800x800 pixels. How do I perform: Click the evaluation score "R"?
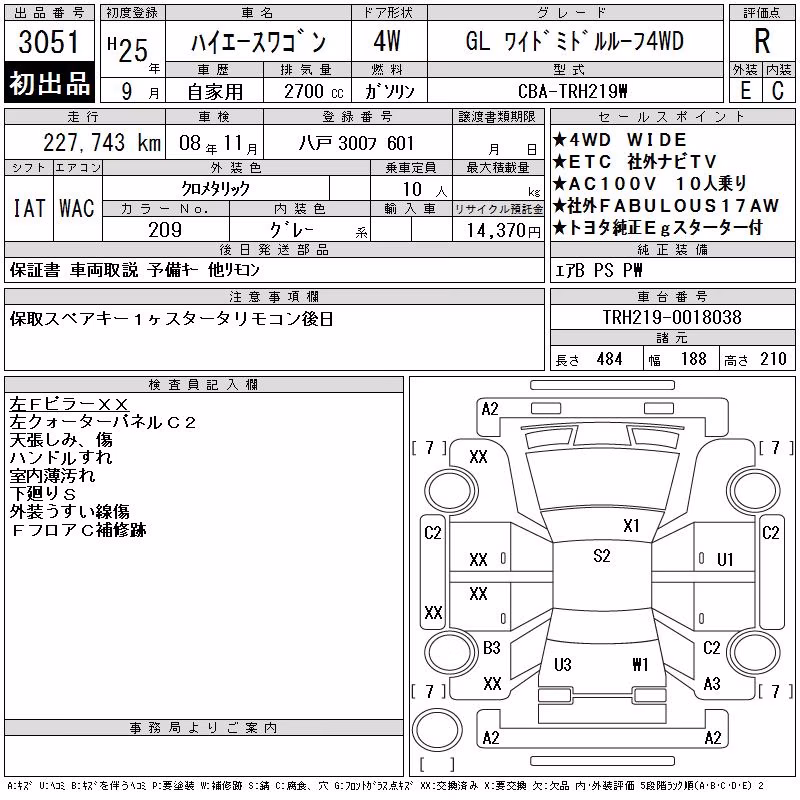coord(762,41)
